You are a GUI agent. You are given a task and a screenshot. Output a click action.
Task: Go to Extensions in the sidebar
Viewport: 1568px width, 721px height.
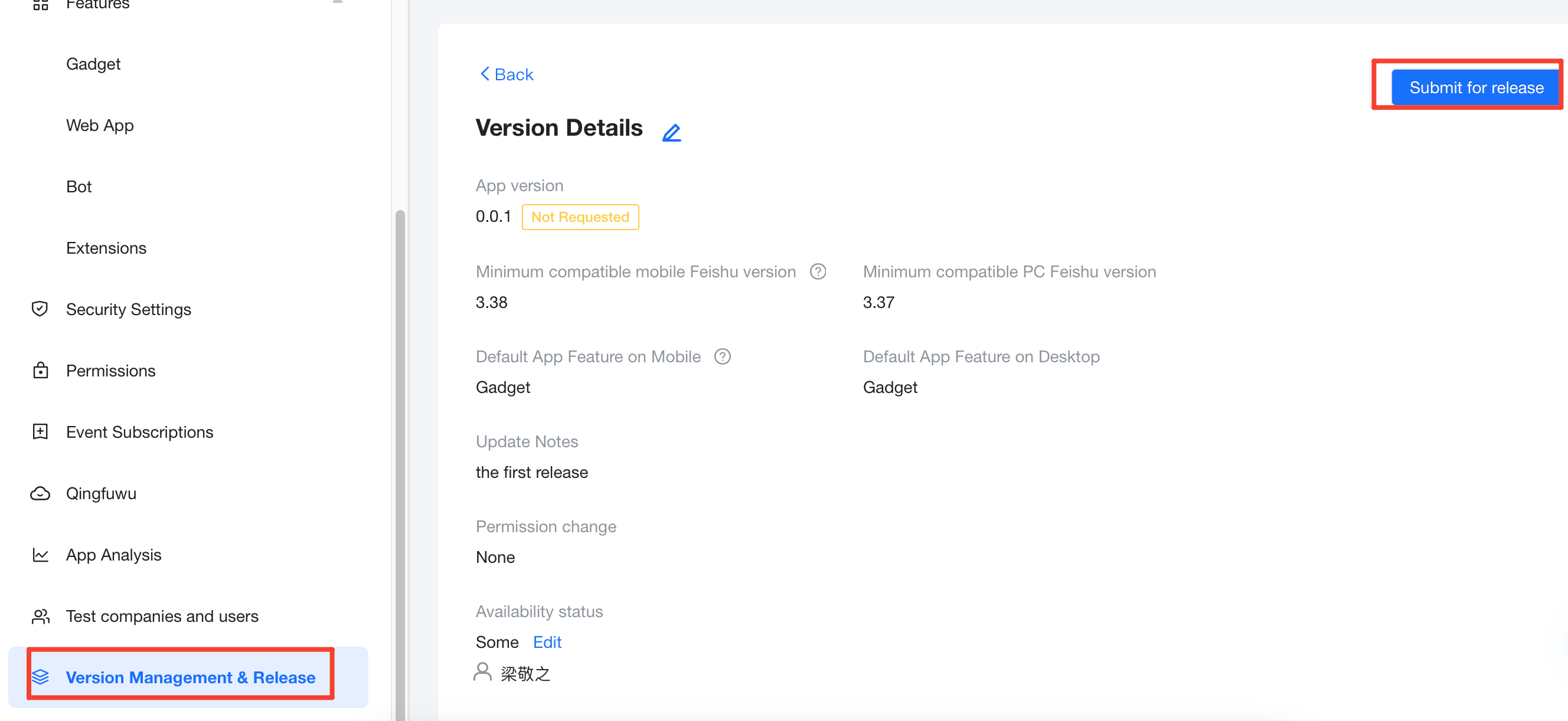pos(106,248)
